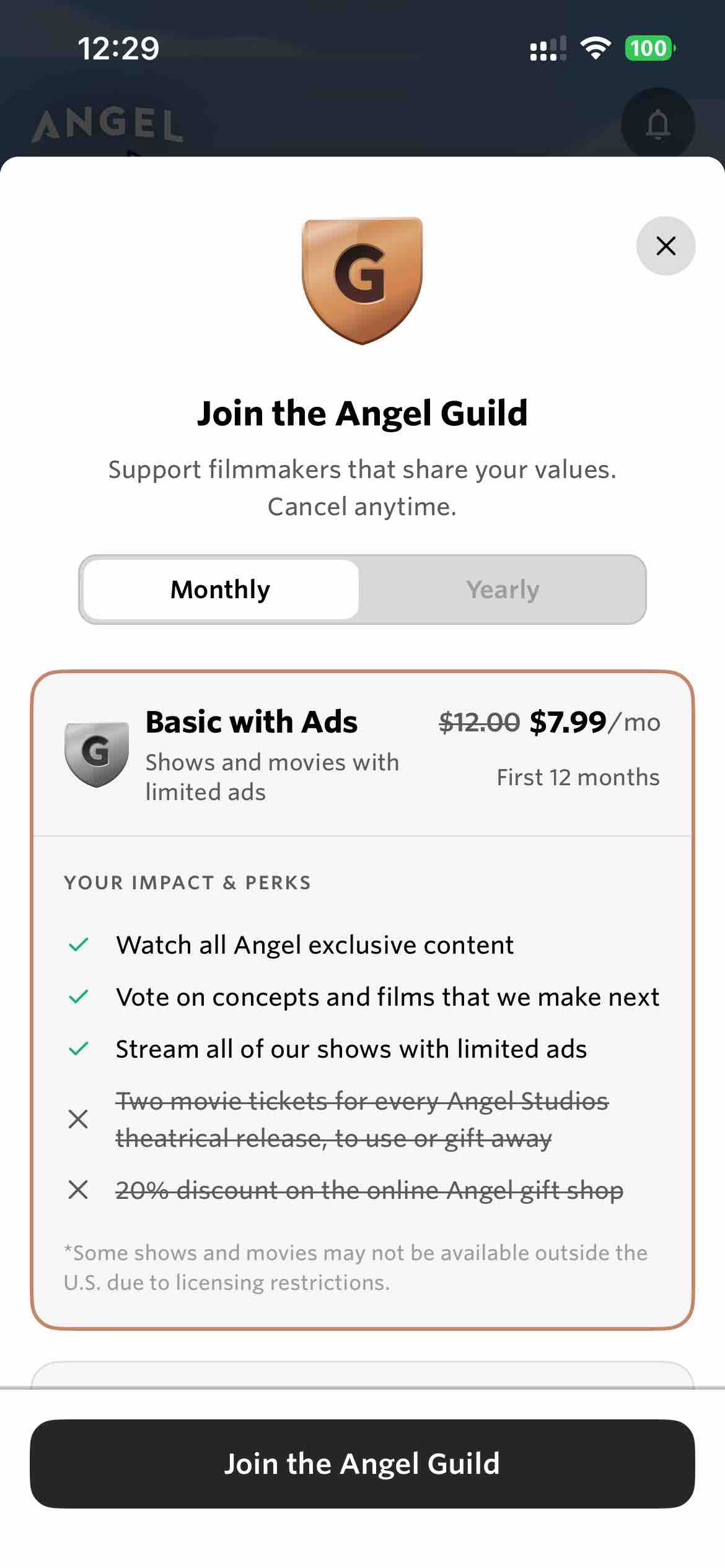
Task: Tap checkmark beside Vote on concepts
Action: click(x=79, y=997)
